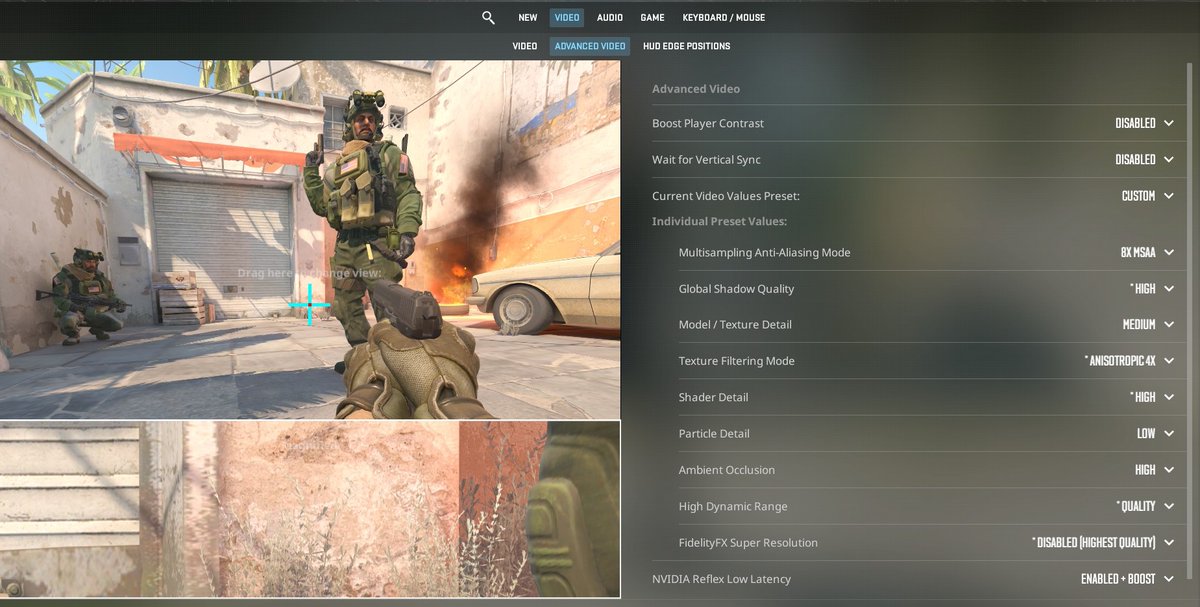Click the Shader Detail label
Screen dimensions: 1200x607
pyautogui.click(x=713, y=397)
